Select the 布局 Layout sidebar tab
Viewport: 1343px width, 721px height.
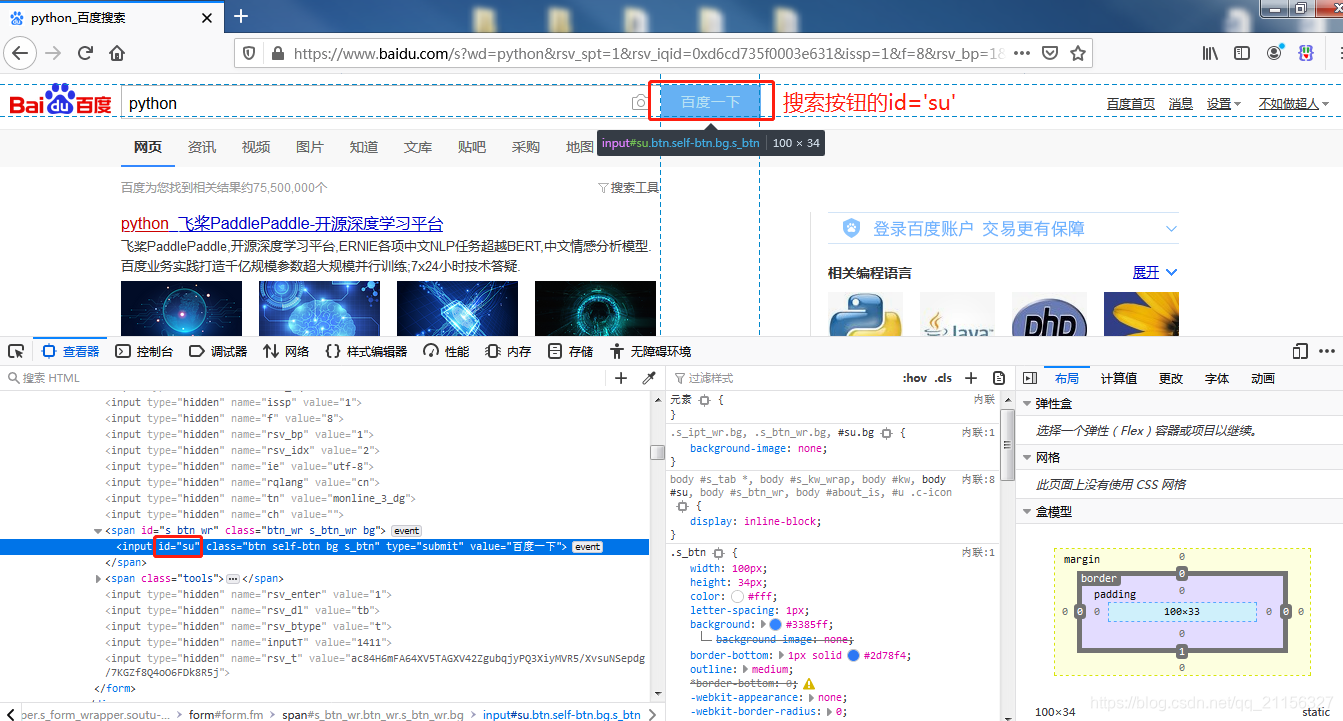tap(1067, 378)
